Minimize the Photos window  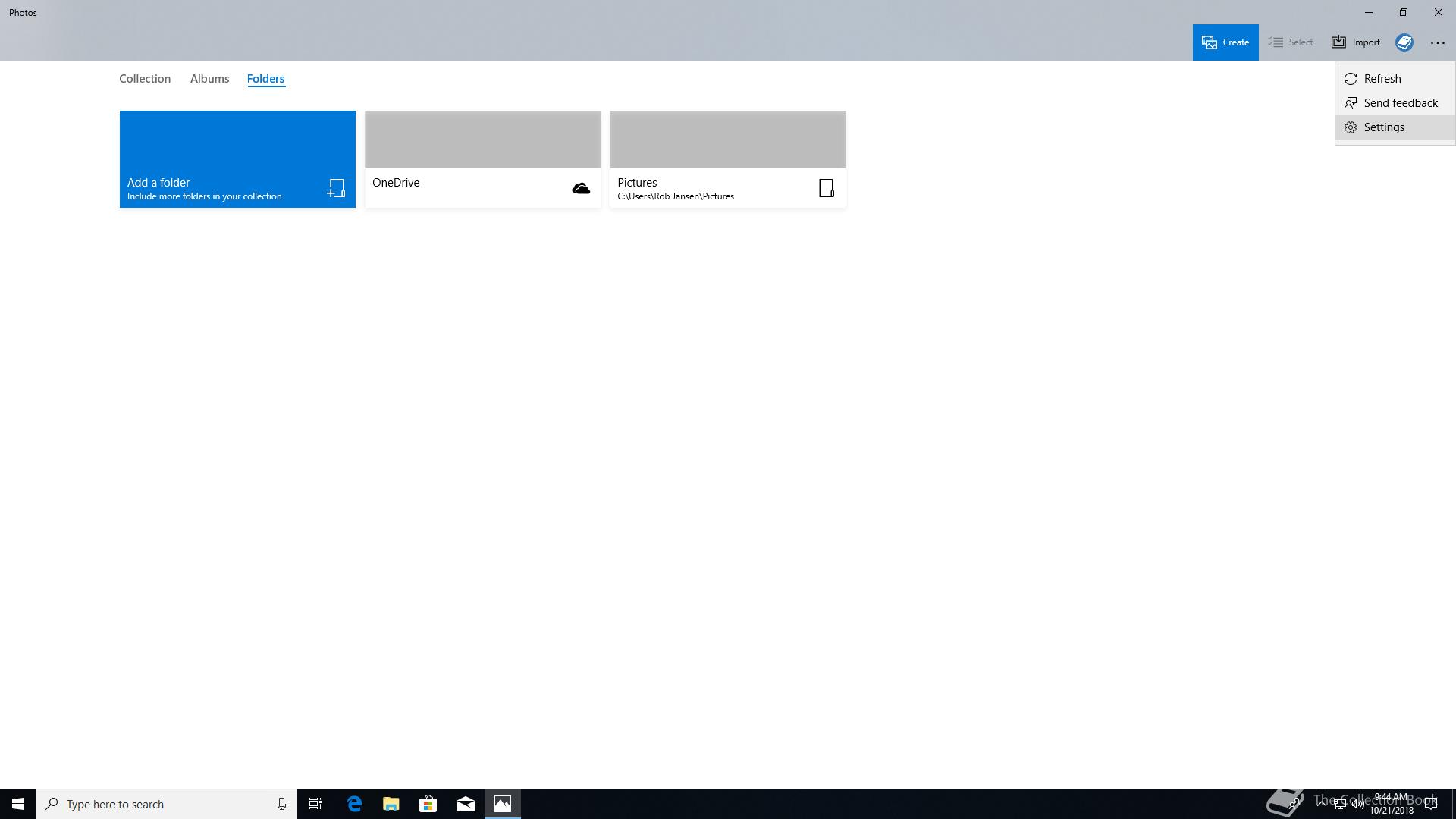pyautogui.click(x=1369, y=12)
